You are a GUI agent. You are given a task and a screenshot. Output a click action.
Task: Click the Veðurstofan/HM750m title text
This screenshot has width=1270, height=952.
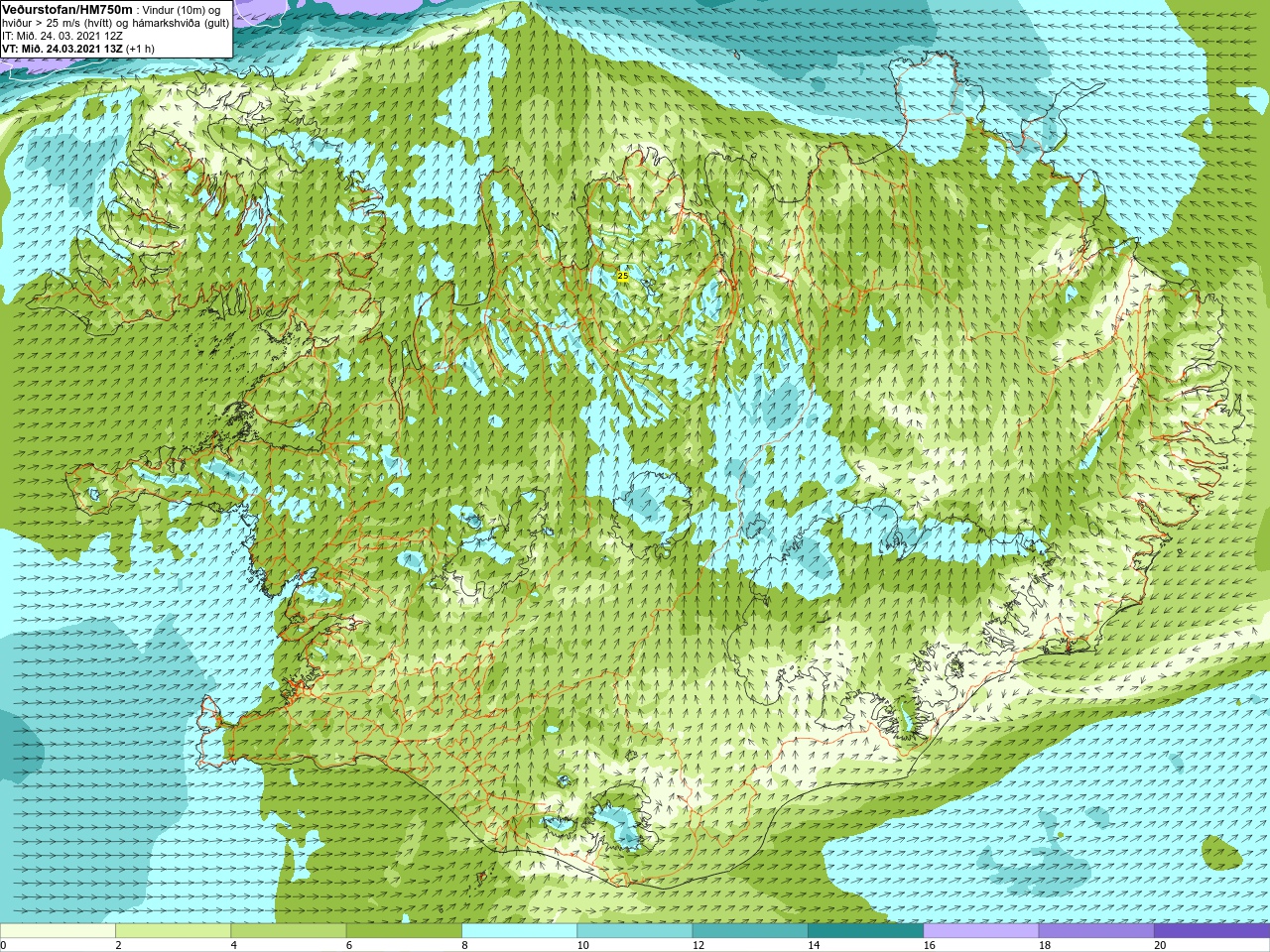click(x=67, y=9)
